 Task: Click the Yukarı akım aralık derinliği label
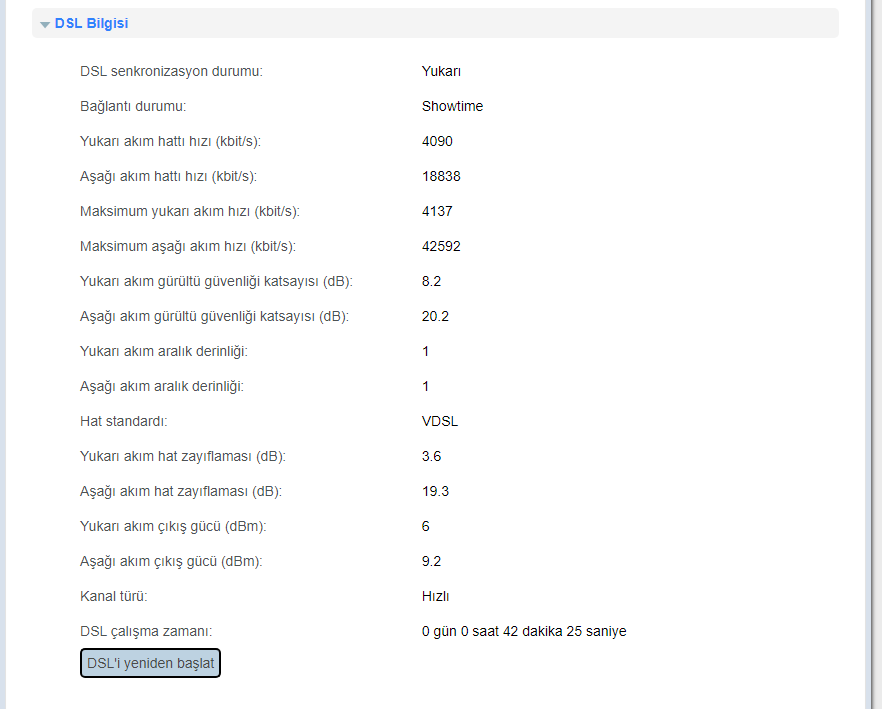click(x=164, y=351)
